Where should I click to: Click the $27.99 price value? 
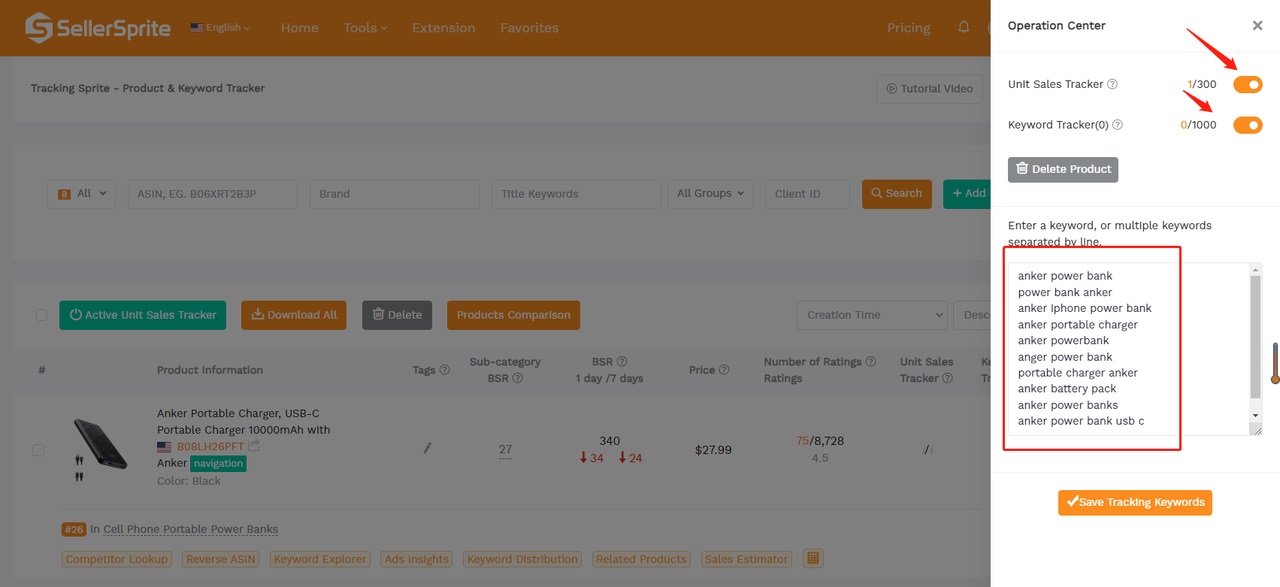(x=713, y=450)
